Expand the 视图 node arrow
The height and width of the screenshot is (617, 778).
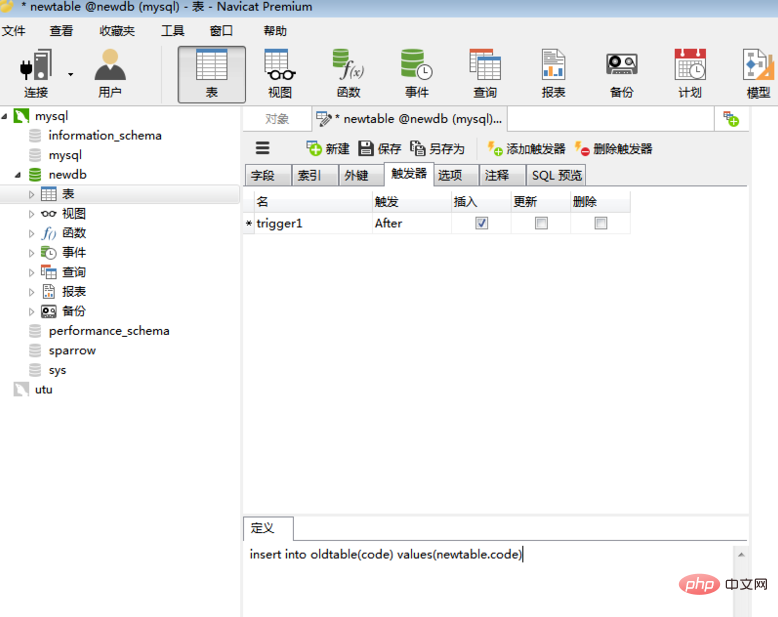click(31, 214)
